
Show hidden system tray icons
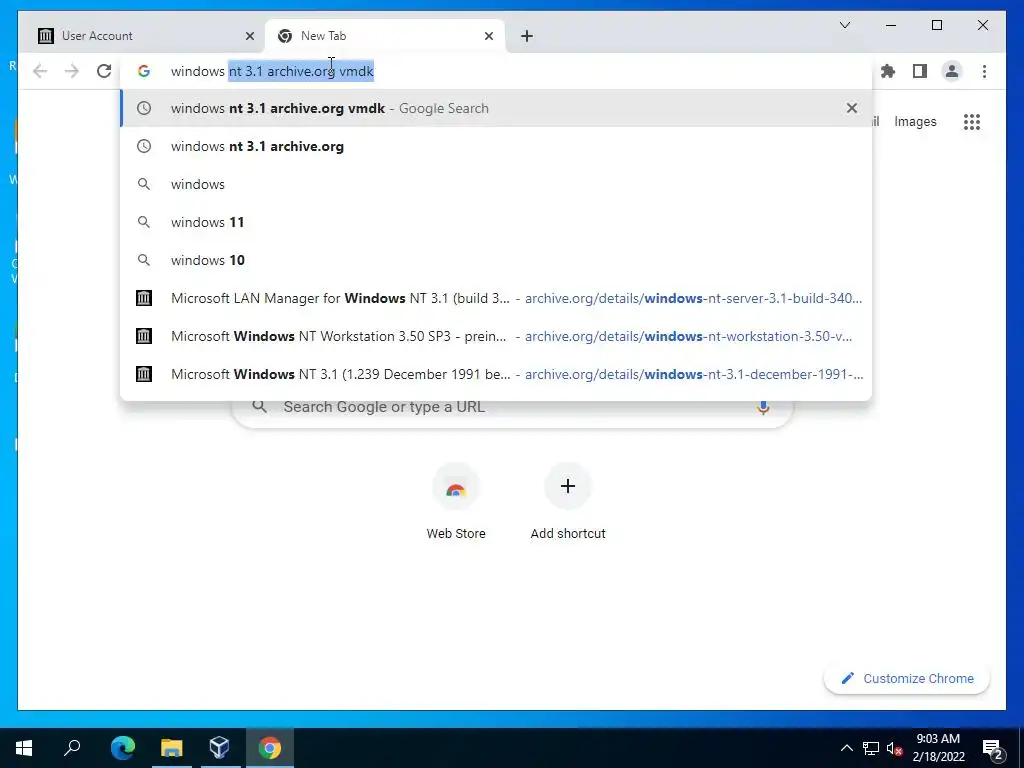(x=846, y=748)
